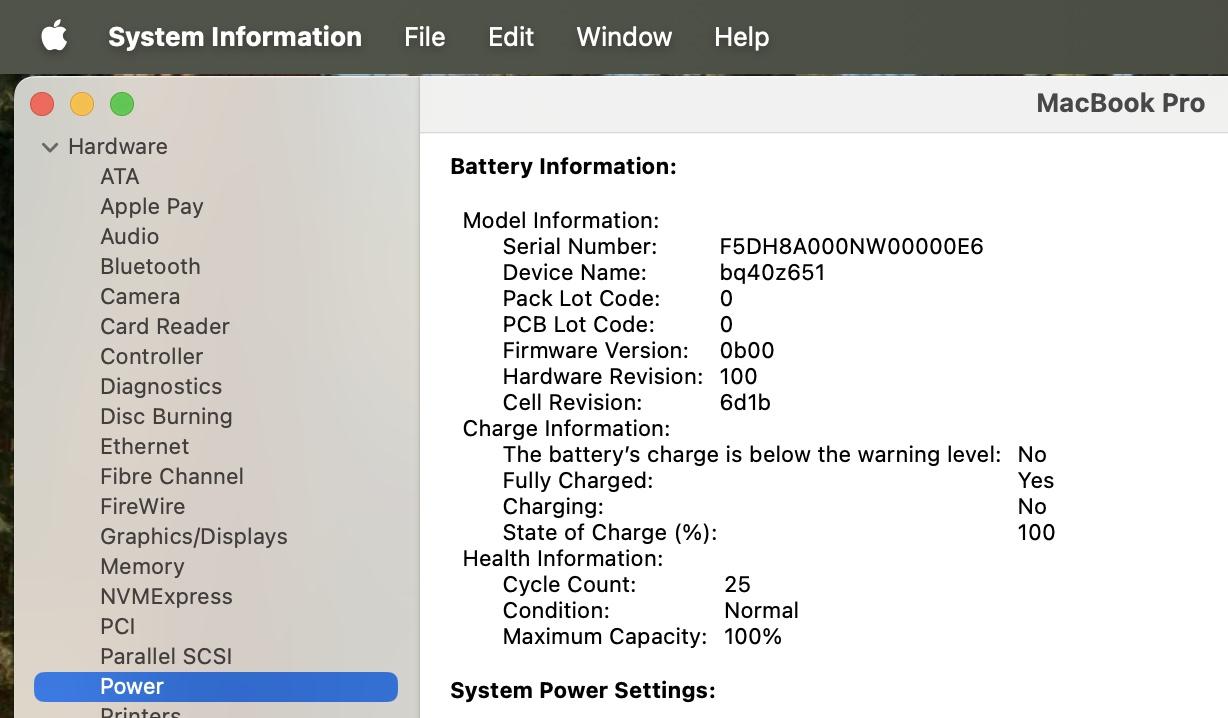Select FireWire in the sidebar

[143, 506]
